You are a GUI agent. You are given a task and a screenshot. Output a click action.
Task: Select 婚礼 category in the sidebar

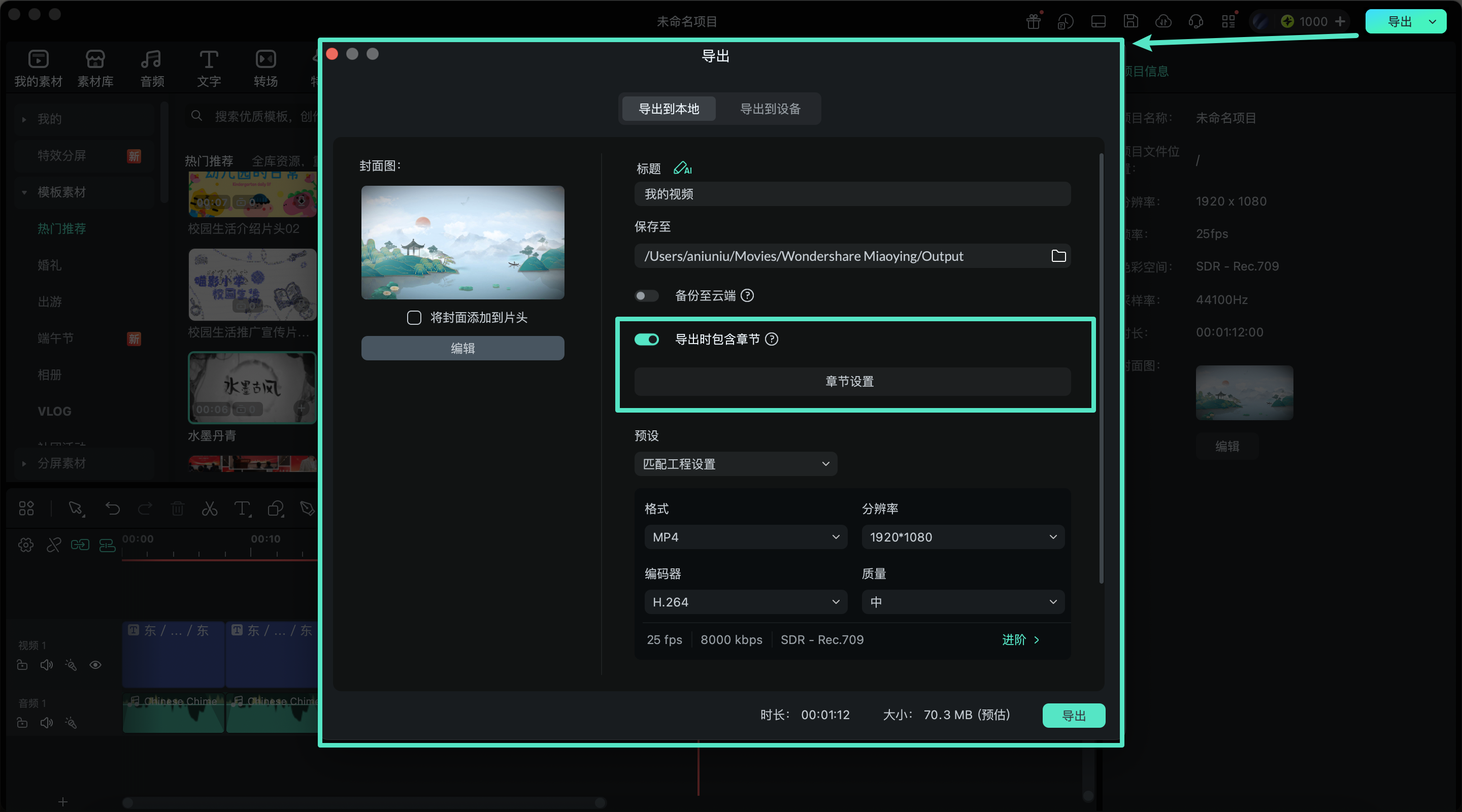point(50,265)
